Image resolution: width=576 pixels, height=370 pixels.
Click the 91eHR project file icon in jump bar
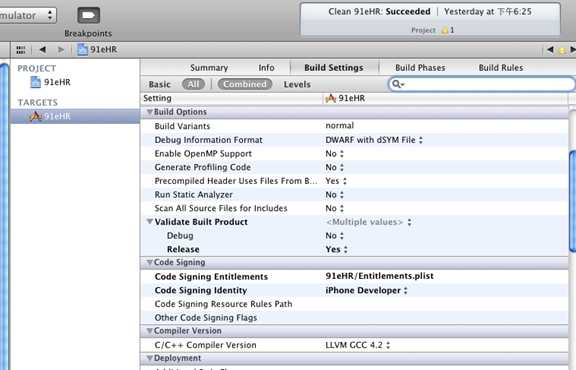[x=82, y=49]
